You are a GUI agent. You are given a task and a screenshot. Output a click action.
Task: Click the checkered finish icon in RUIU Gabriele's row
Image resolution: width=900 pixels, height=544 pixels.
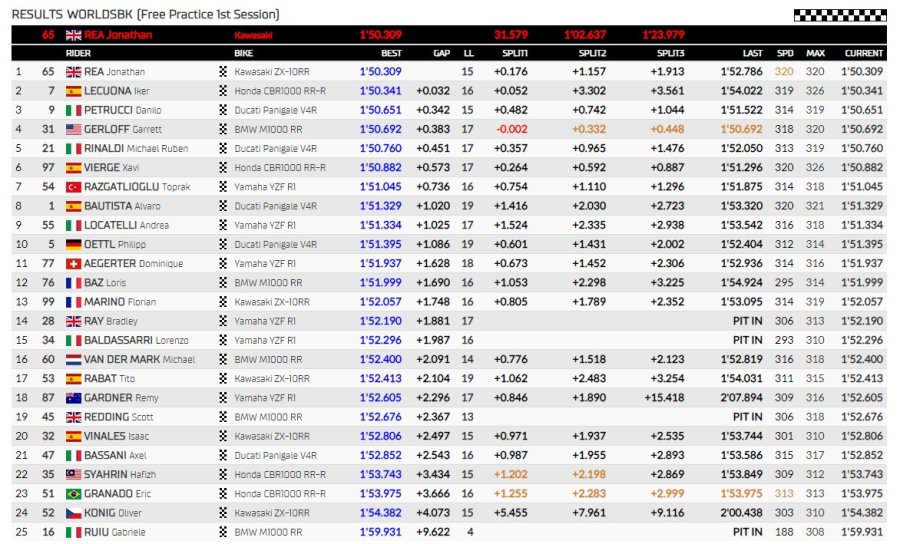[223, 532]
